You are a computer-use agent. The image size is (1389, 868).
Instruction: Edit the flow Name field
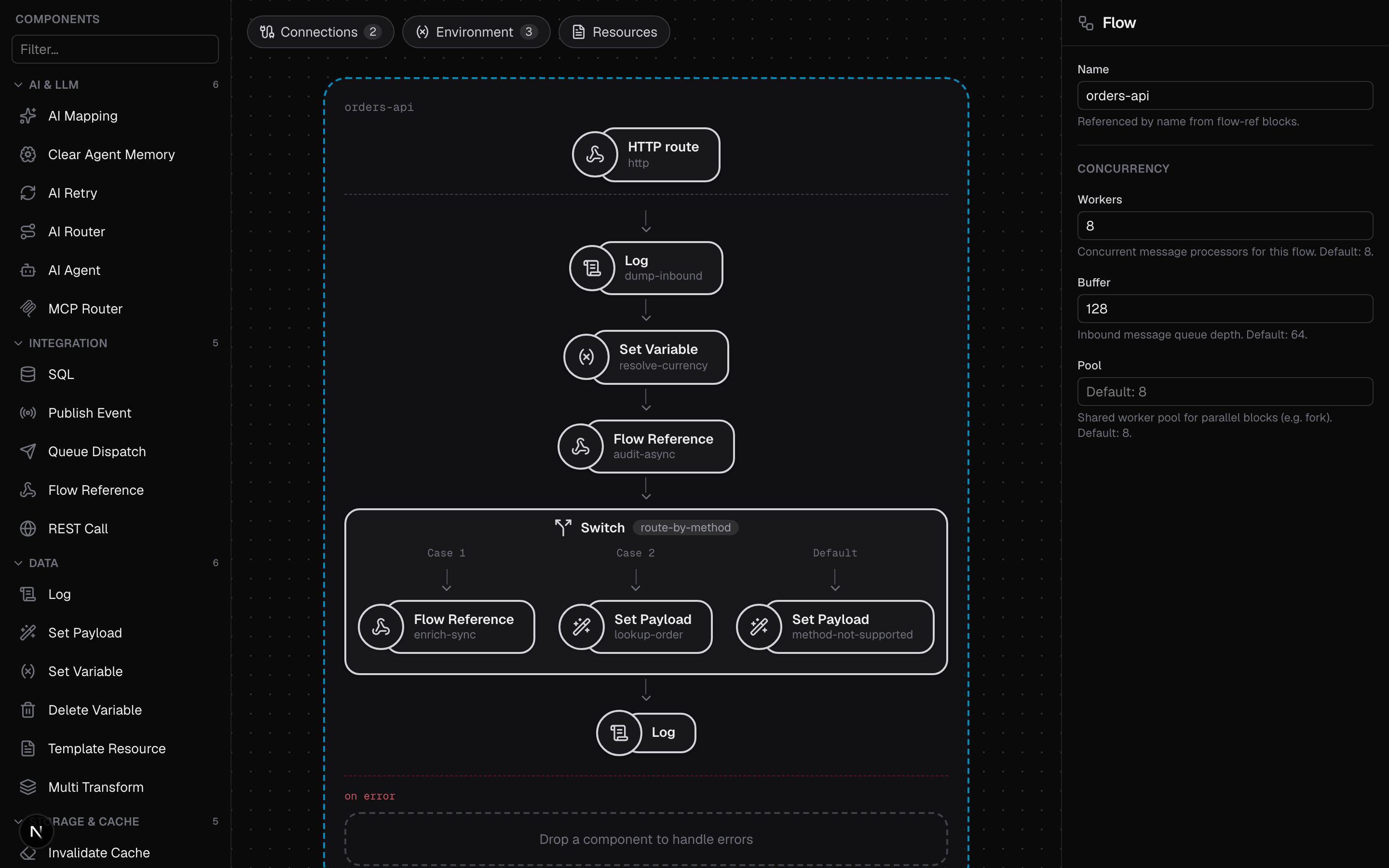click(x=1225, y=95)
